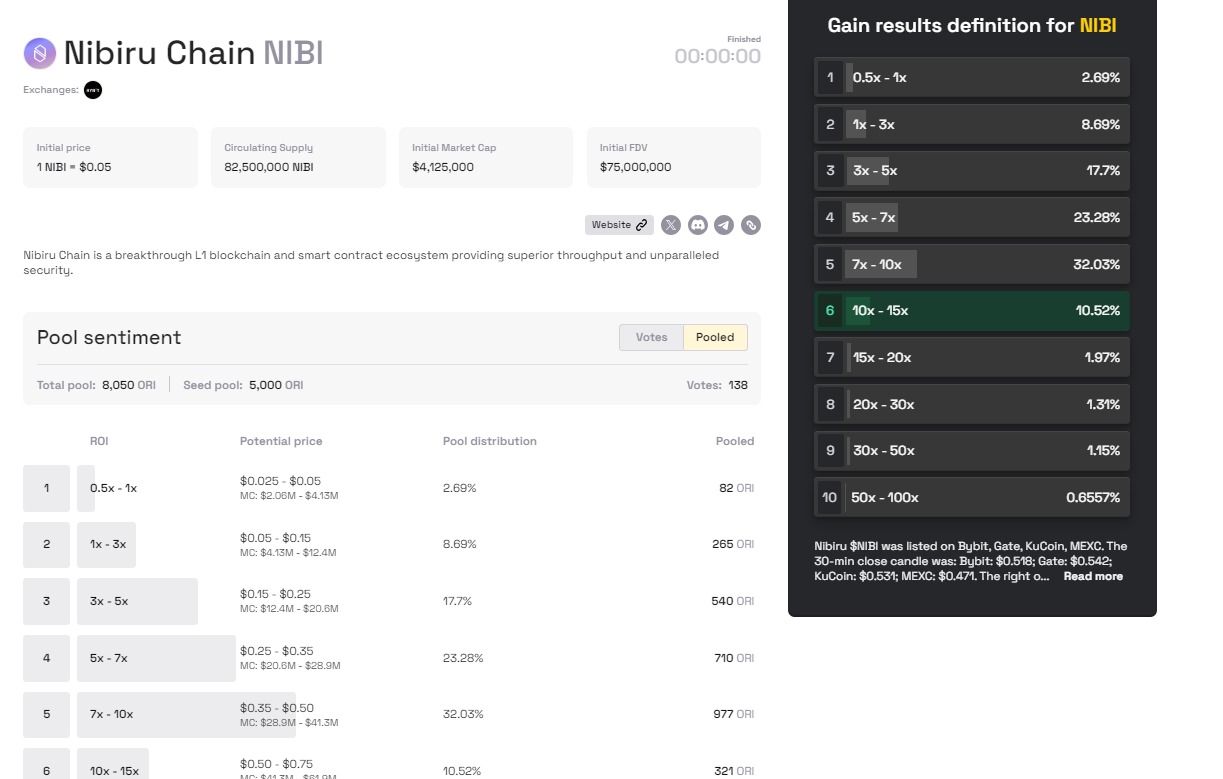Select gain result row 50x - 100x

972,497
